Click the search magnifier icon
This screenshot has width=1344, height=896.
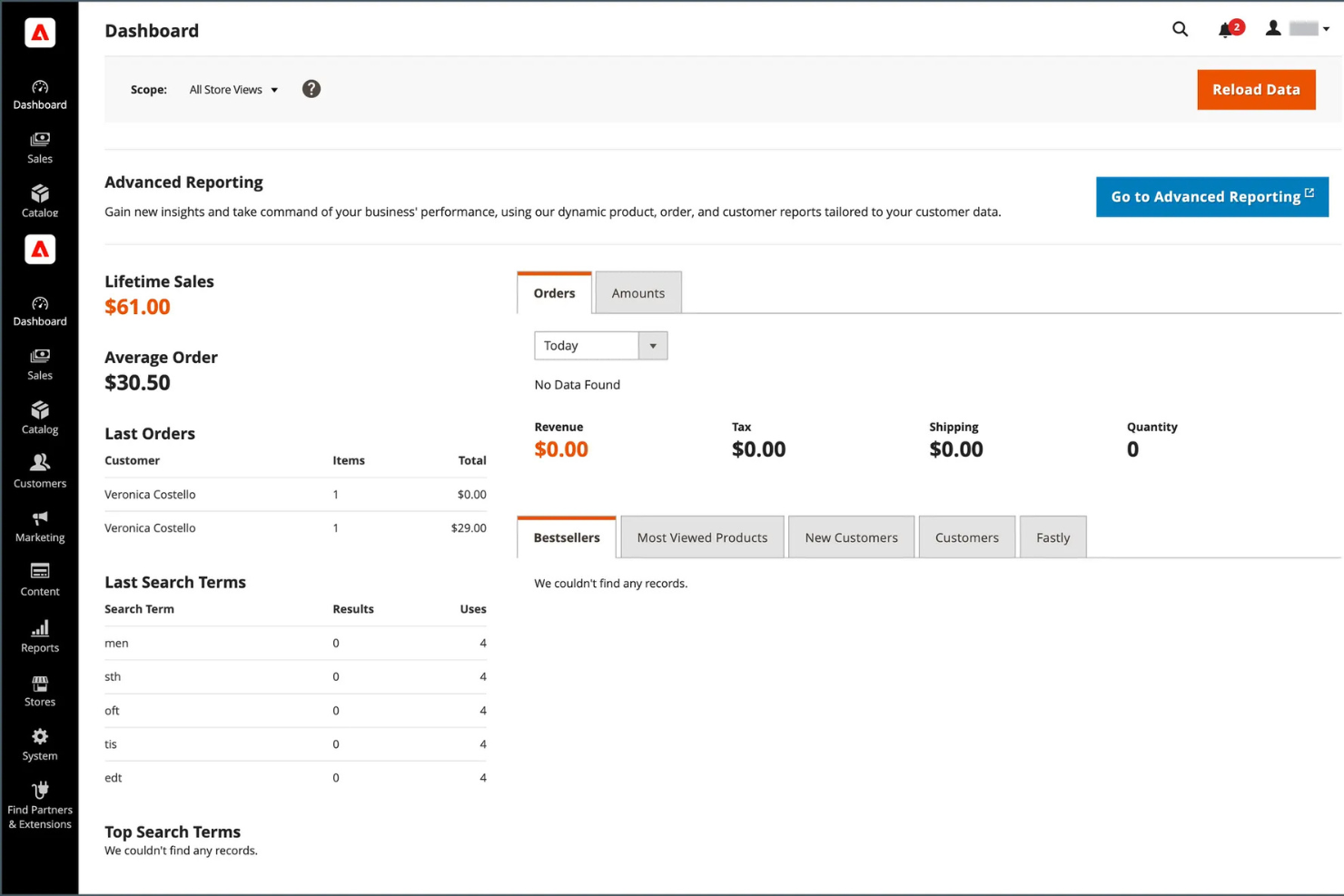1180,28
